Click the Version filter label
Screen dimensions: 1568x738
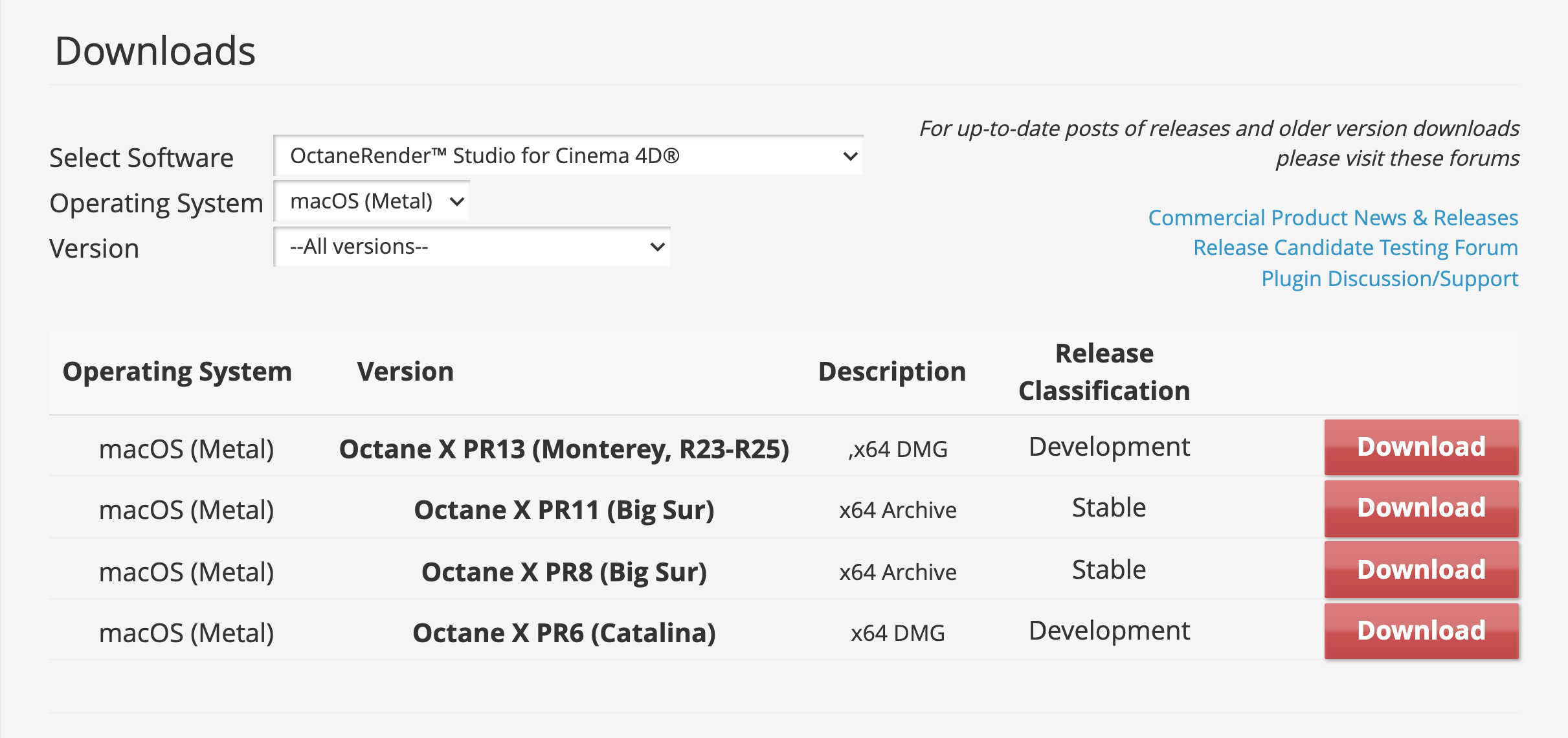(95, 249)
